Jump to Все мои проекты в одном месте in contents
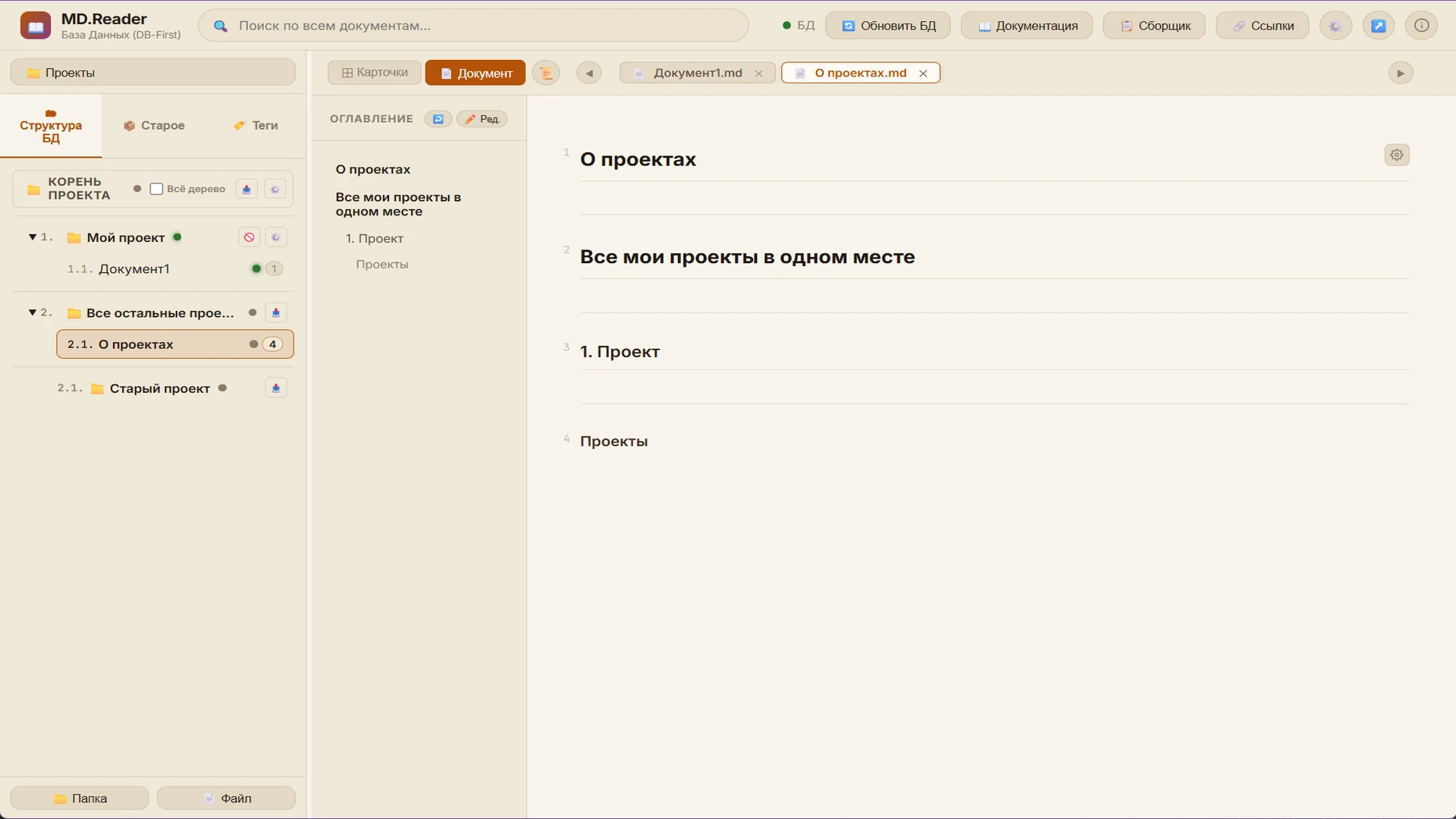The height and width of the screenshot is (819, 1456). (398, 204)
